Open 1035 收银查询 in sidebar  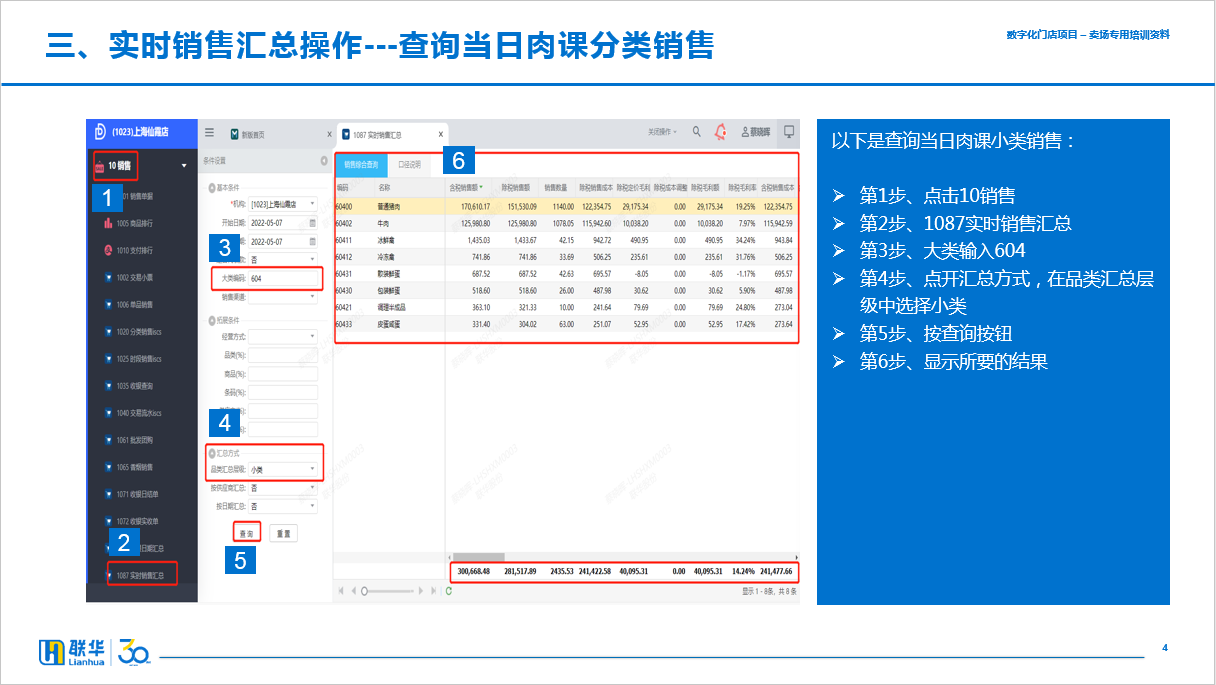coord(131,385)
